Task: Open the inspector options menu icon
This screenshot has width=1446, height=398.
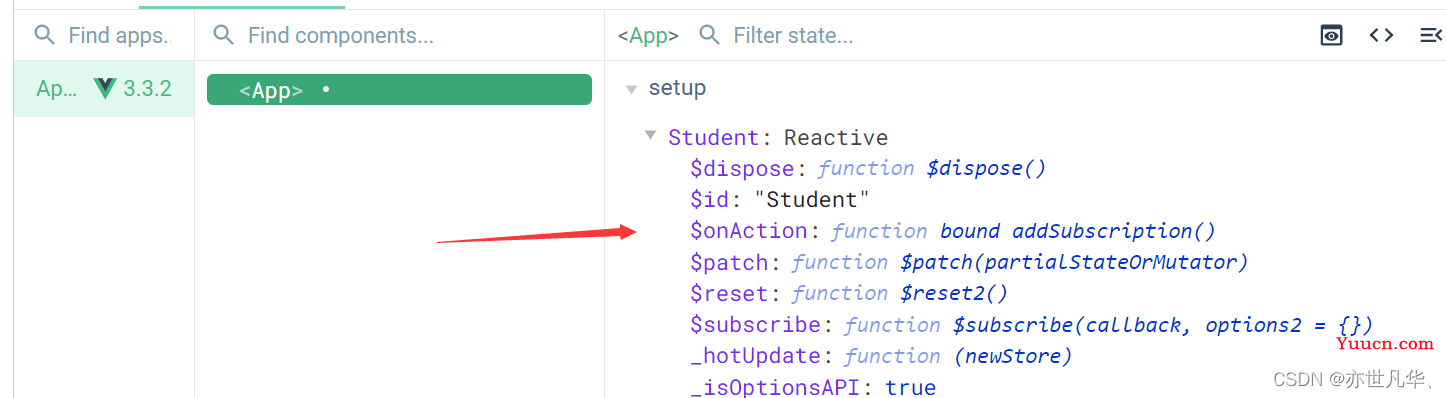Action: click(1431, 36)
